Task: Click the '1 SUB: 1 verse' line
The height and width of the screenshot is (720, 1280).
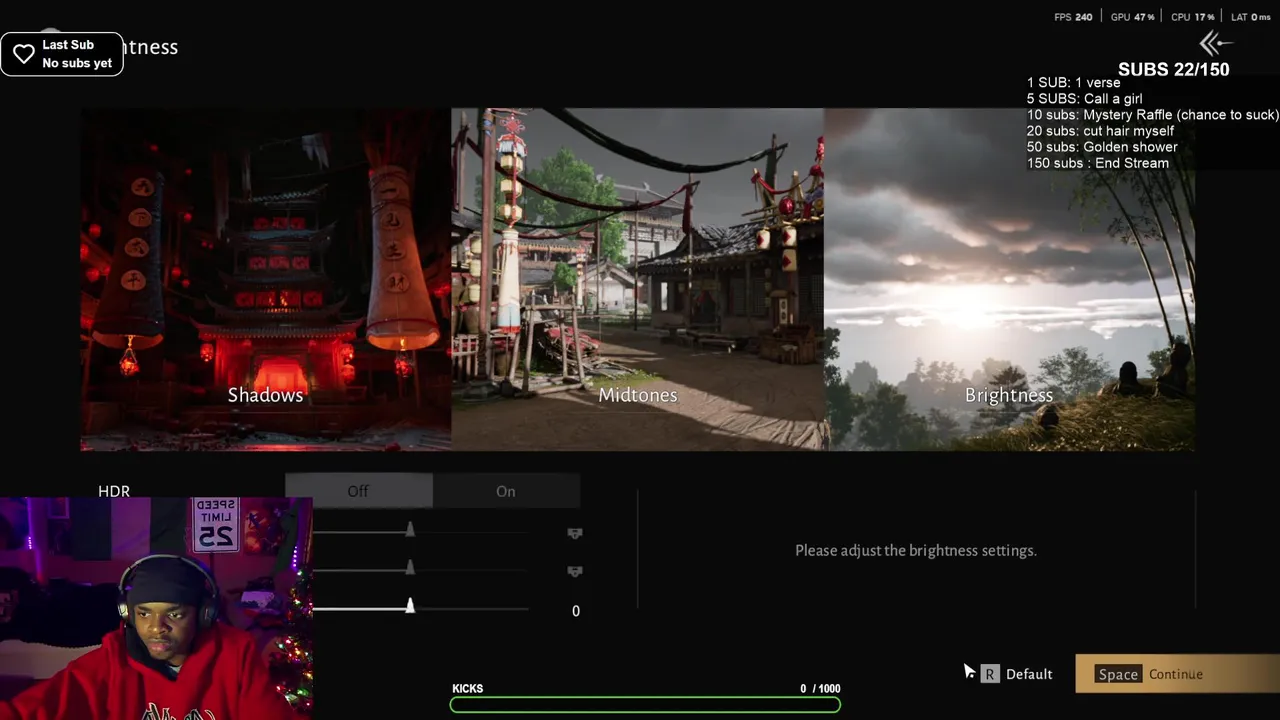Action: (1073, 83)
